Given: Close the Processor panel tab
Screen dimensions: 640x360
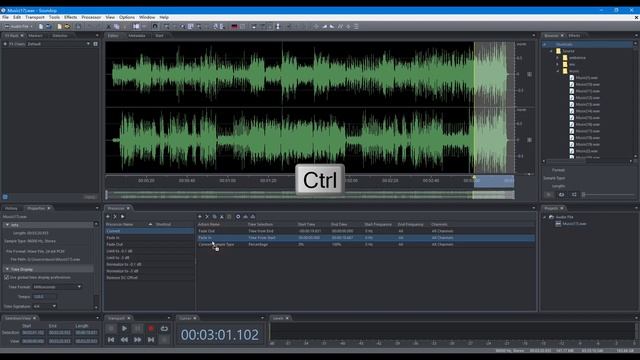Looking at the screenshot, I should pos(128,208).
